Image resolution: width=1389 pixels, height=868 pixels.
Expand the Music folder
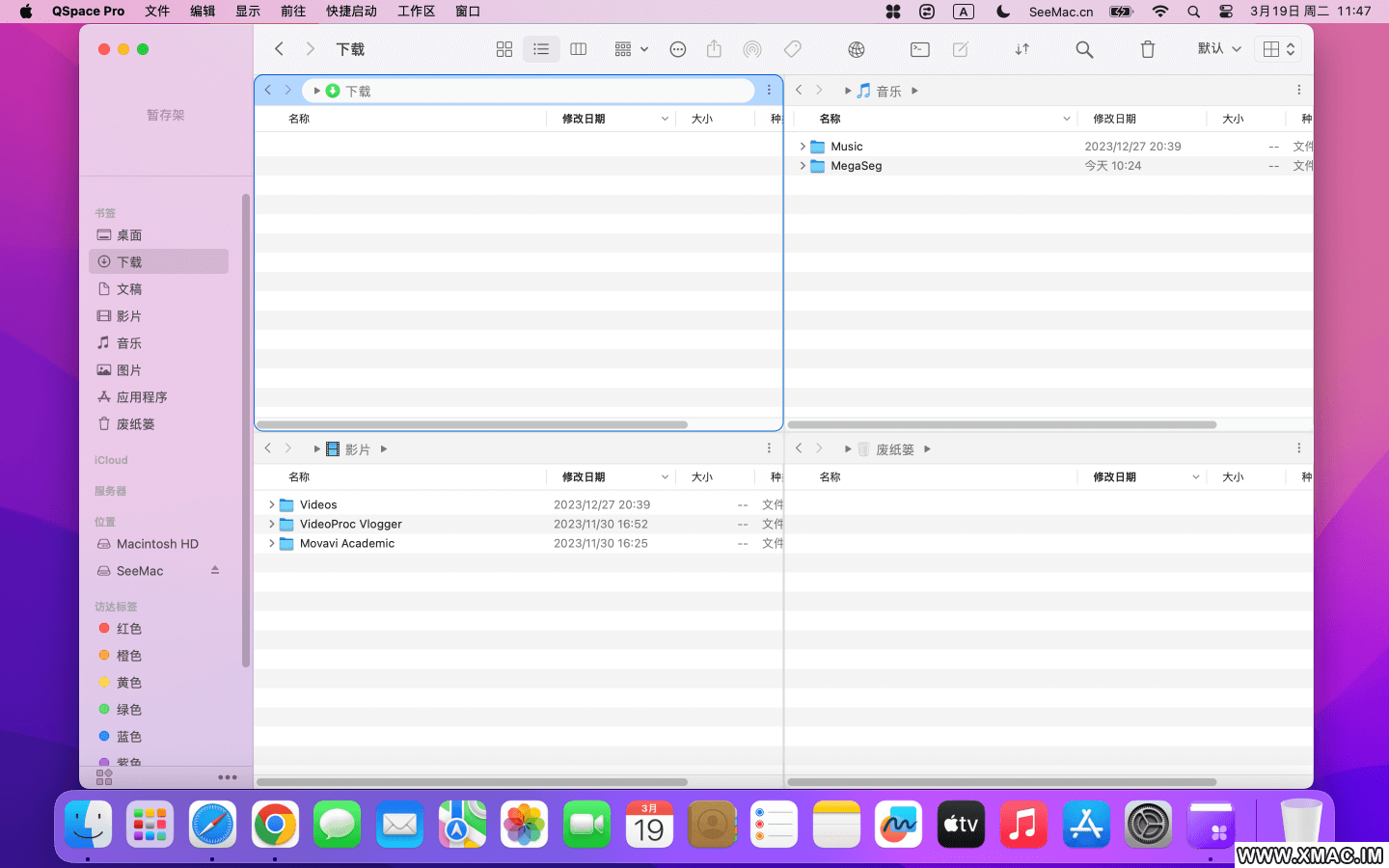coord(803,147)
